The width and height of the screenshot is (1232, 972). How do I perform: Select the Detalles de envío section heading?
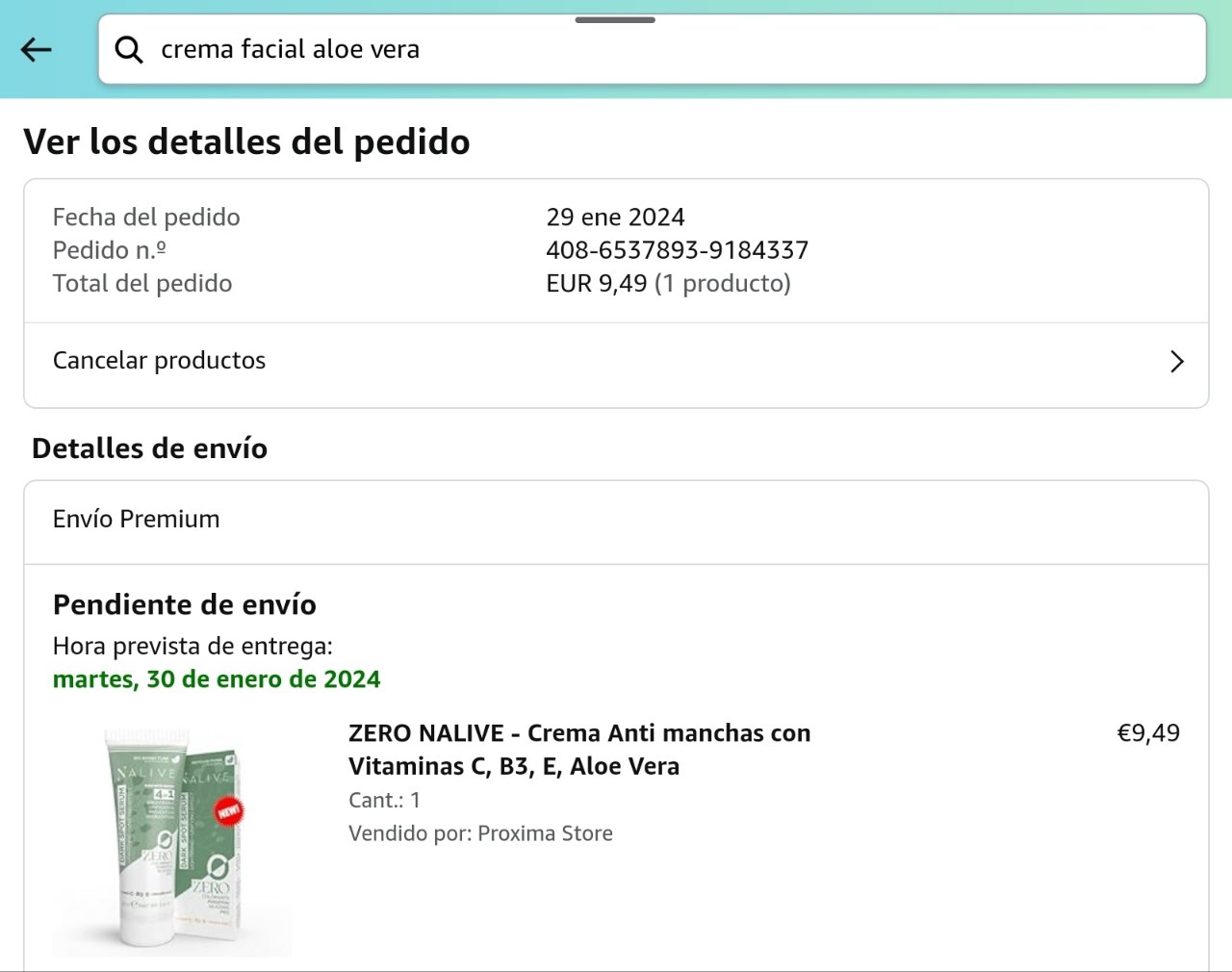tap(149, 448)
